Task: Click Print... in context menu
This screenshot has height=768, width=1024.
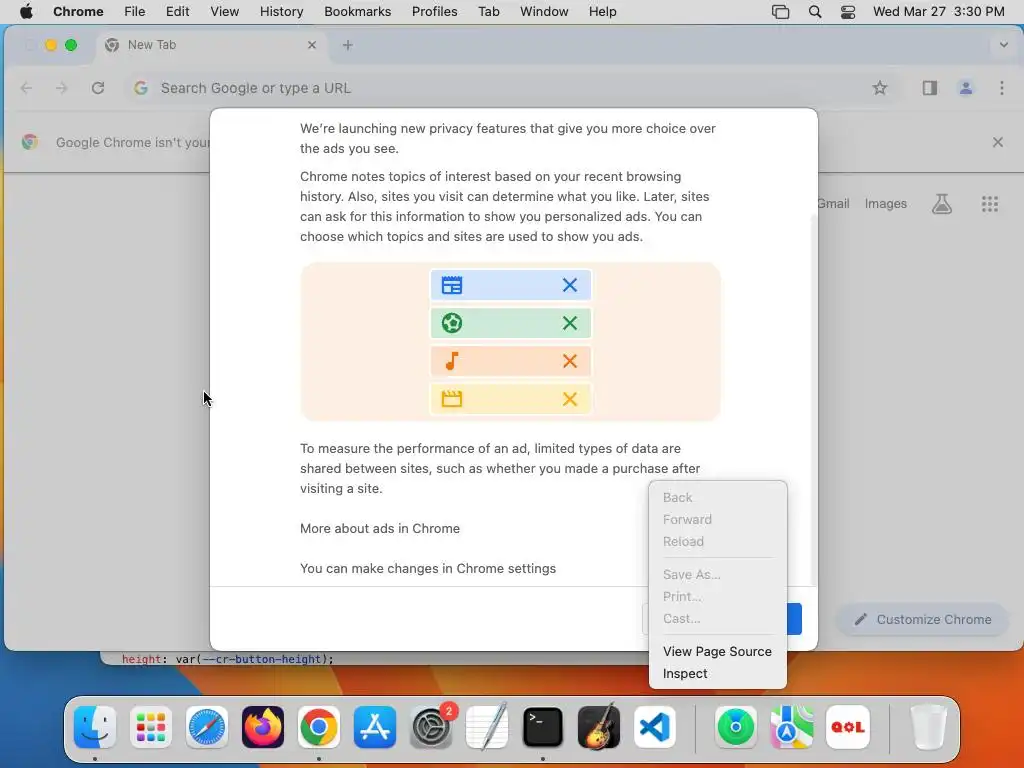Action: click(x=717, y=596)
